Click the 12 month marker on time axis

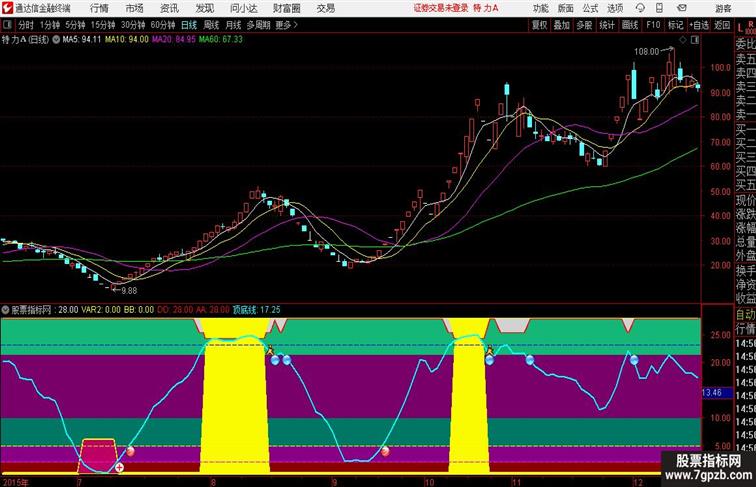[x=637, y=482]
